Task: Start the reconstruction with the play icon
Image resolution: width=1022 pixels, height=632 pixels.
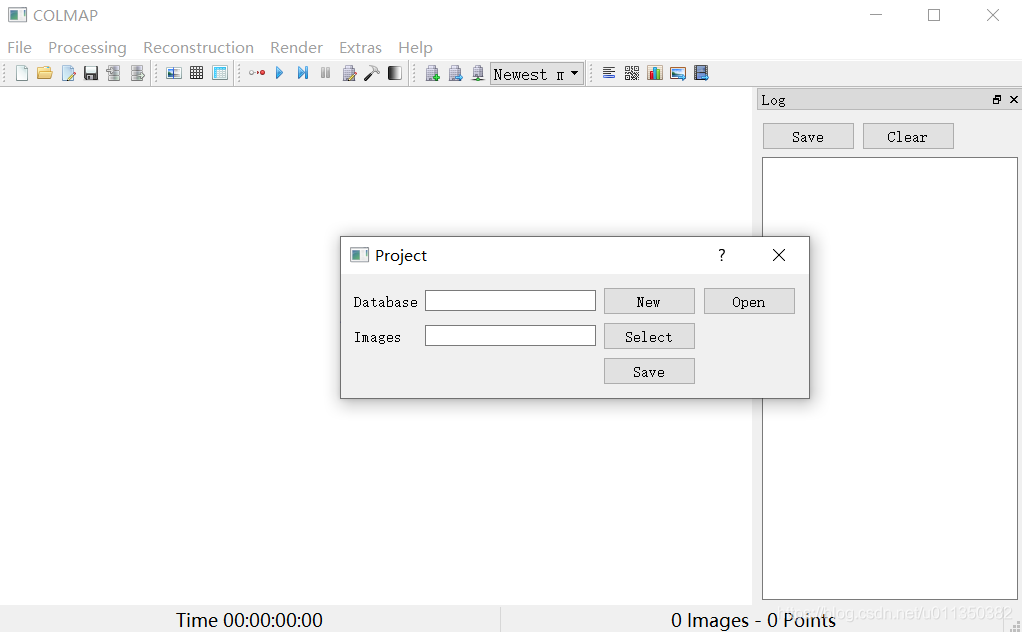Action: click(x=279, y=72)
